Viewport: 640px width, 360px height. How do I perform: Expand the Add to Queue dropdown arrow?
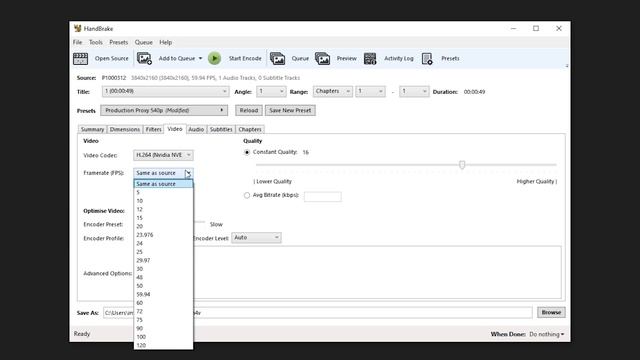[200, 58]
